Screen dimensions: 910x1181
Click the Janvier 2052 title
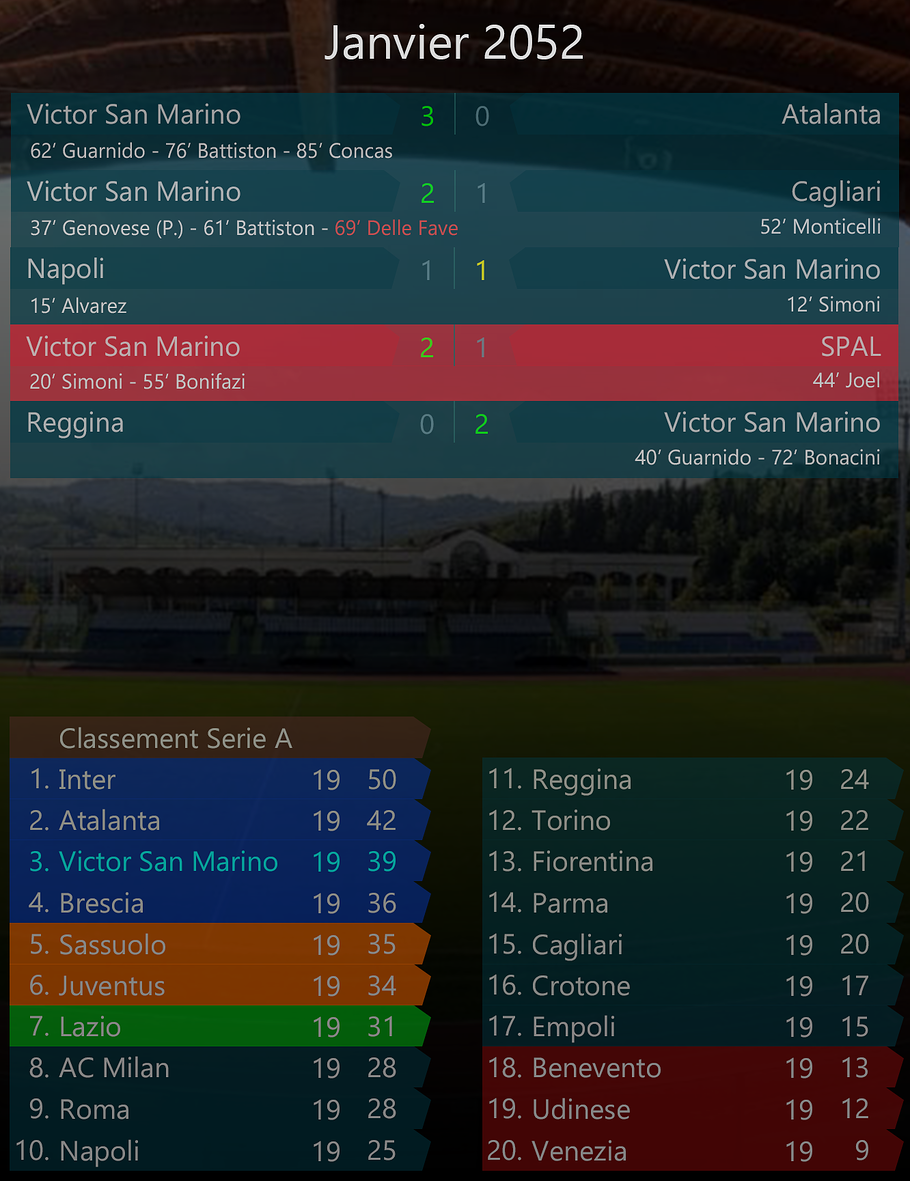pos(454,44)
